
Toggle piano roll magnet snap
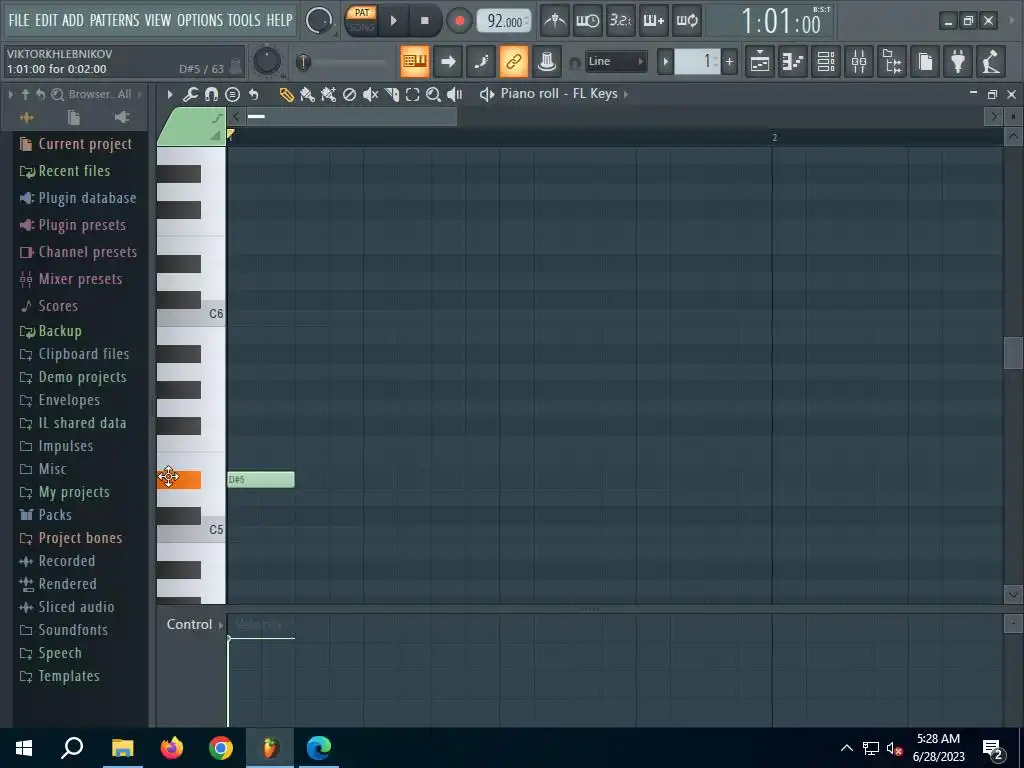click(x=211, y=95)
